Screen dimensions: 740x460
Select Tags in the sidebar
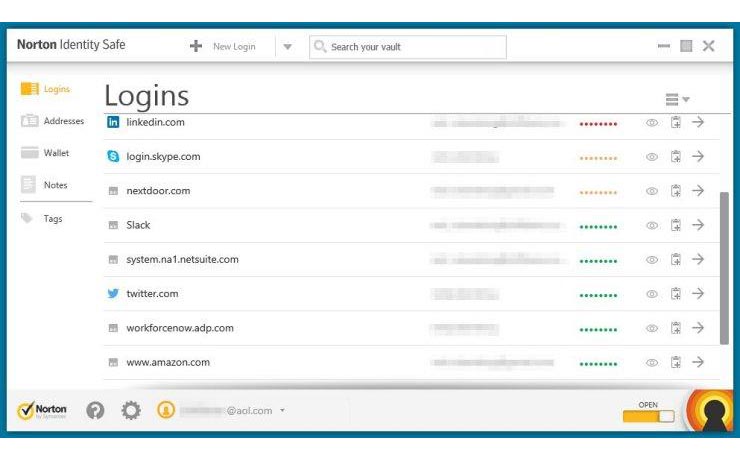[x=42, y=218]
